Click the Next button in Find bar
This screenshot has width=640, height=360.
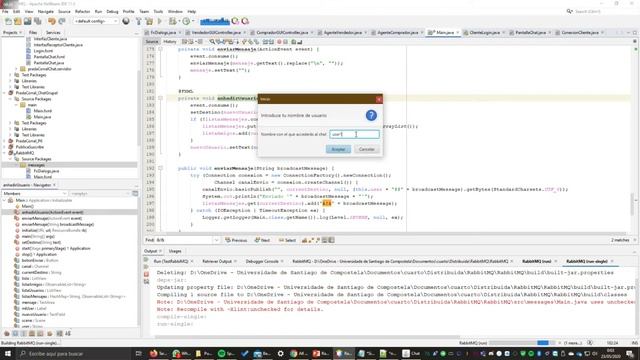click(262, 240)
